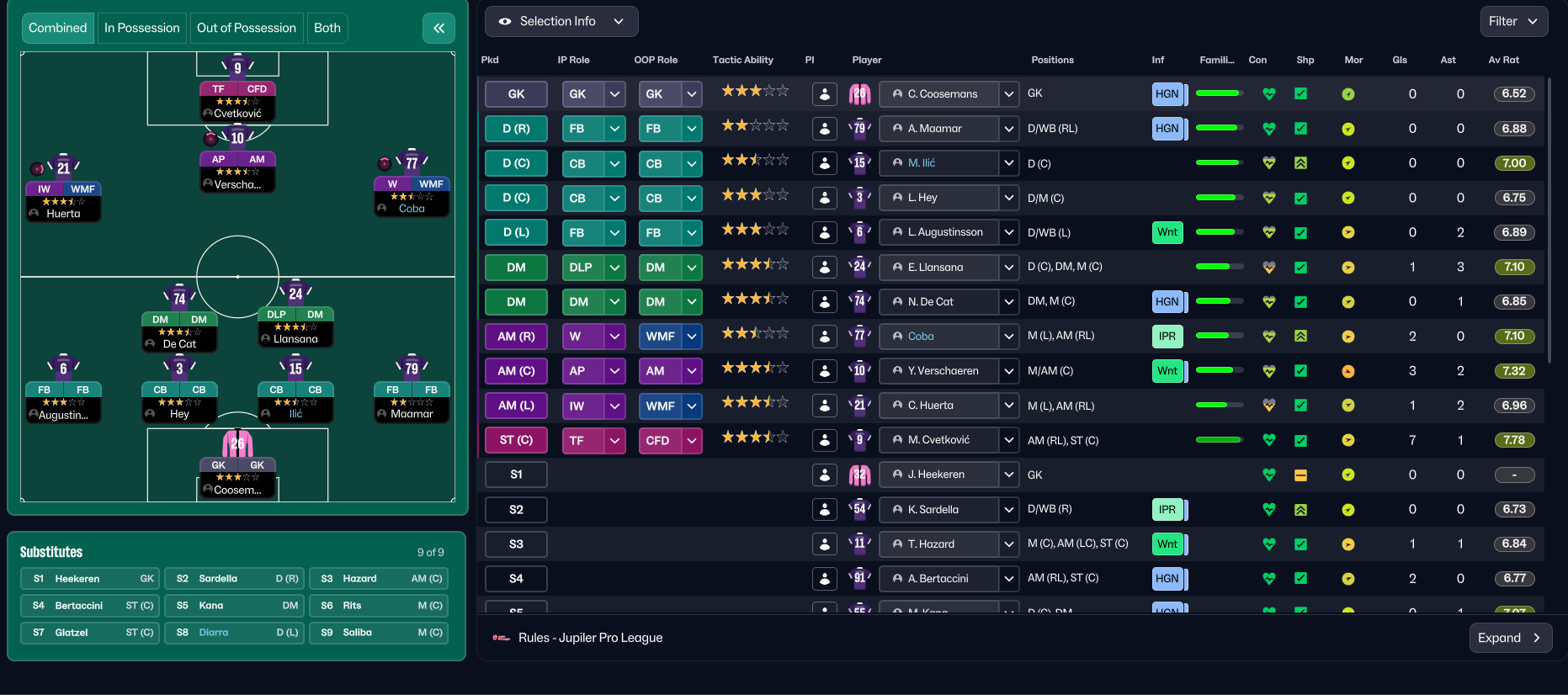1568x695 pixels.
Task: Click the 7.78 average rating for M. Cvetković
Action: pyautogui.click(x=1514, y=440)
